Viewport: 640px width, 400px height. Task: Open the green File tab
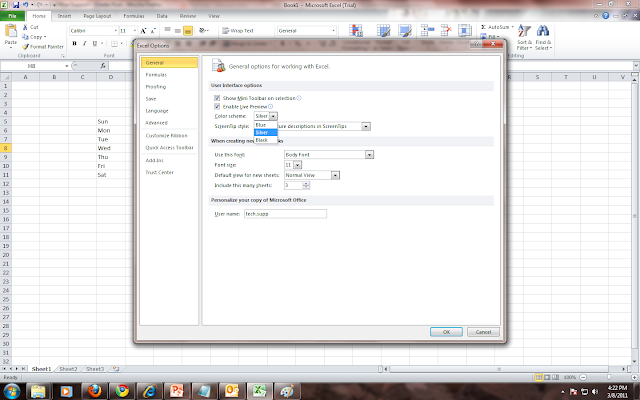pos(12,16)
